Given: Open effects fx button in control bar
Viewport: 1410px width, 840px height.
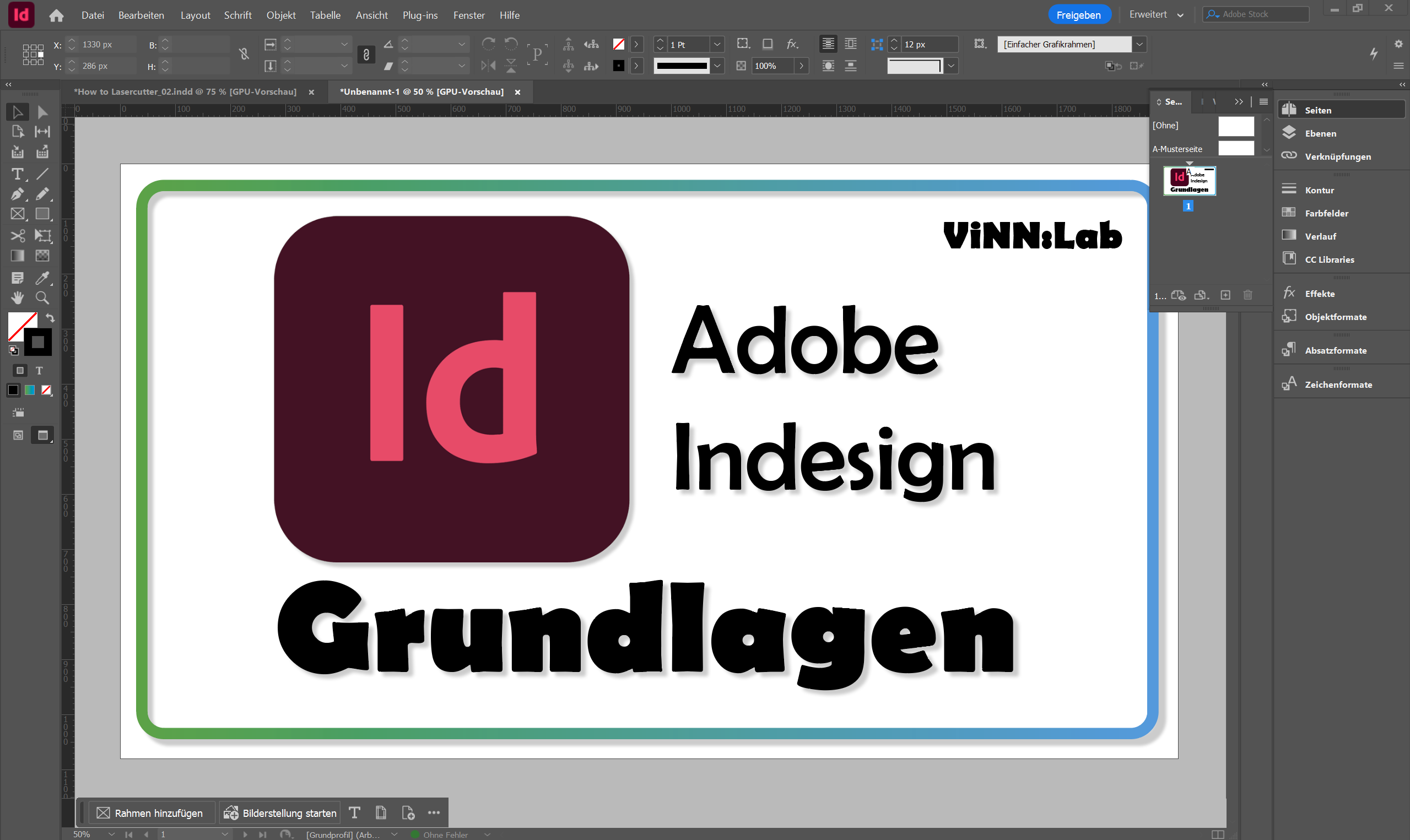Looking at the screenshot, I should click(x=792, y=44).
